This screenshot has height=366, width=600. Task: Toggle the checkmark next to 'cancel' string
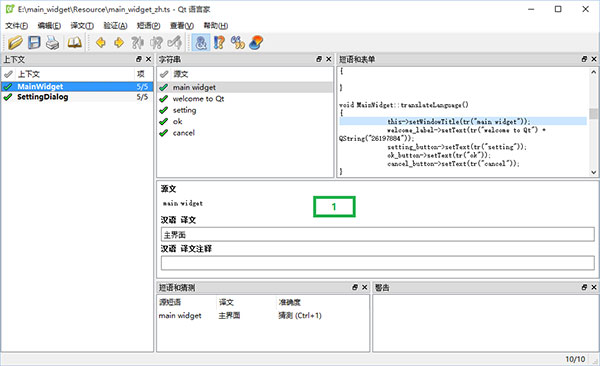click(164, 133)
